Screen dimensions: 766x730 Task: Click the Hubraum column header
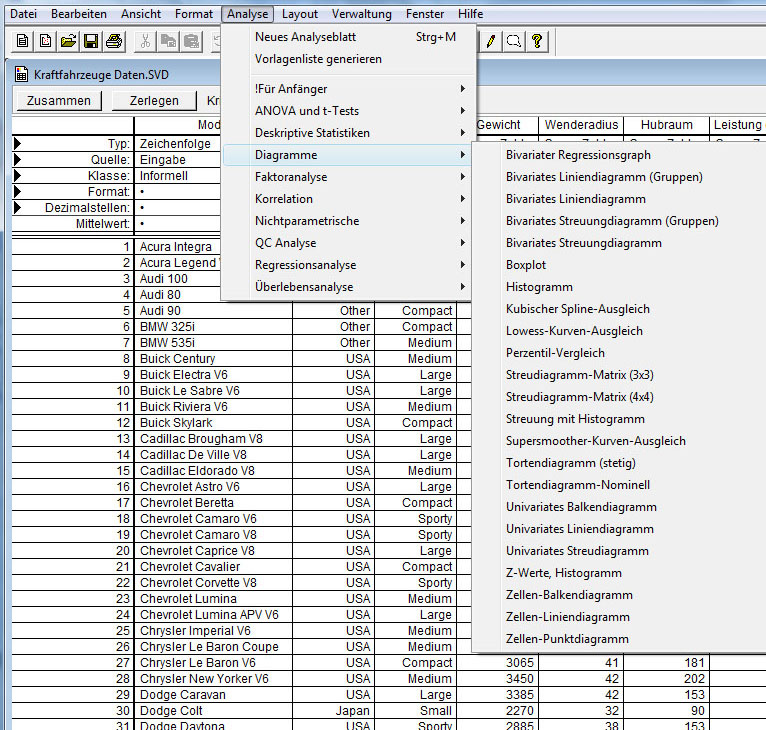[666, 125]
